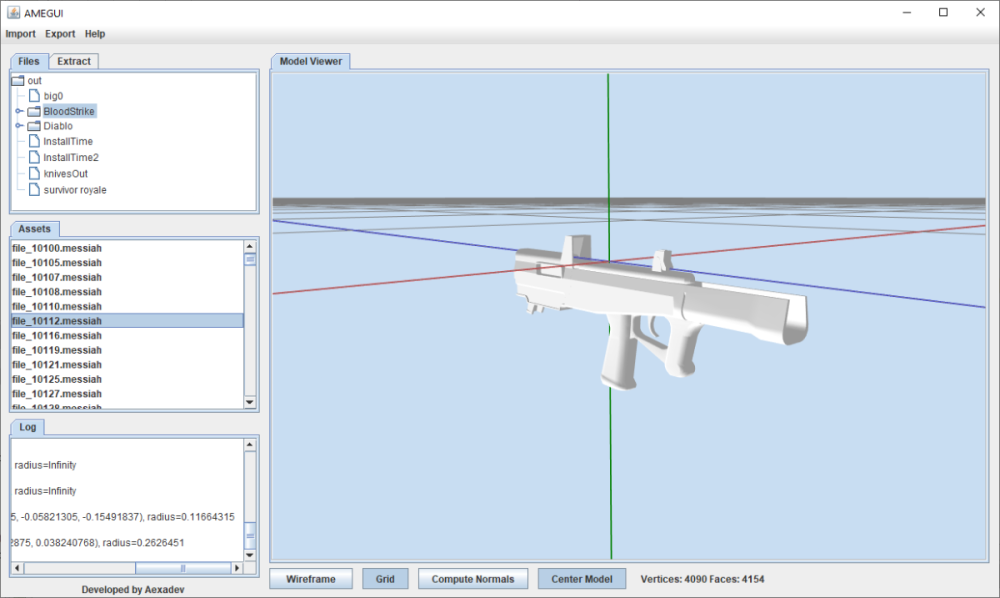The height and width of the screenshot is (598, 1000).
Task: Switch to the Extract tab
Action: 74,61
